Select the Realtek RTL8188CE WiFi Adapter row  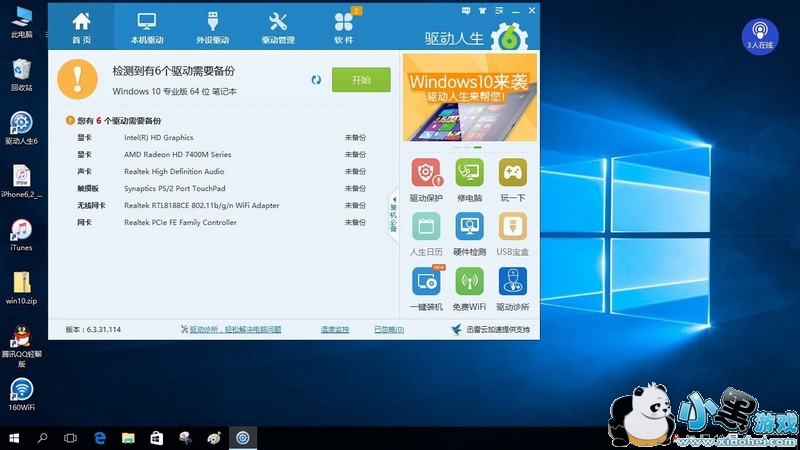pyautogui.click(x=222, y=206)
